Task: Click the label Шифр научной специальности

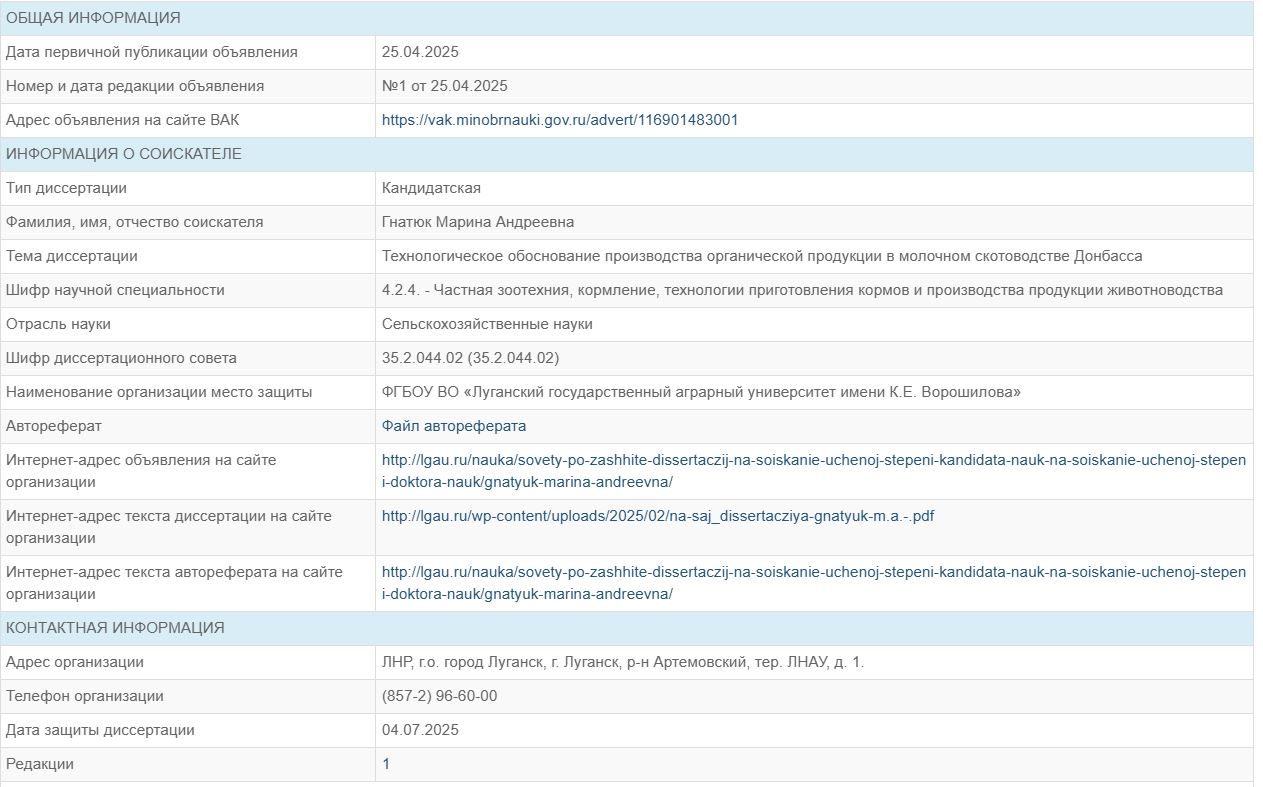Action: pos(115,290)
